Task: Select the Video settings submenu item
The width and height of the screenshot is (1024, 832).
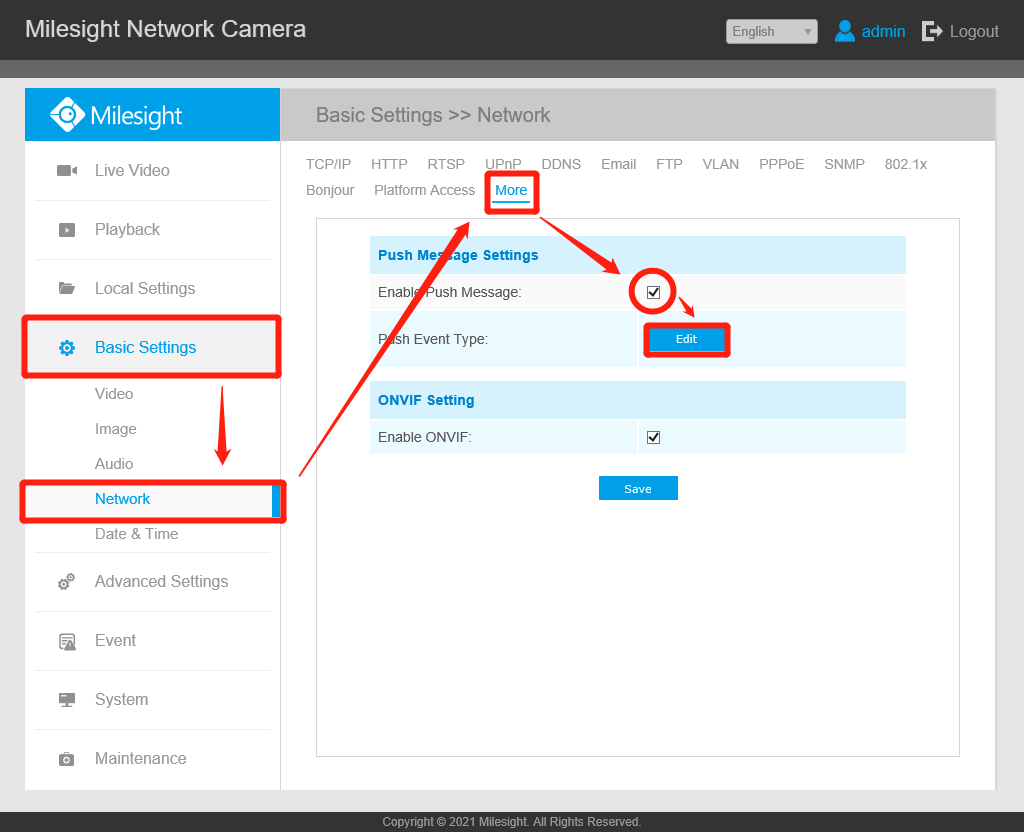Action: pos(114,394)
